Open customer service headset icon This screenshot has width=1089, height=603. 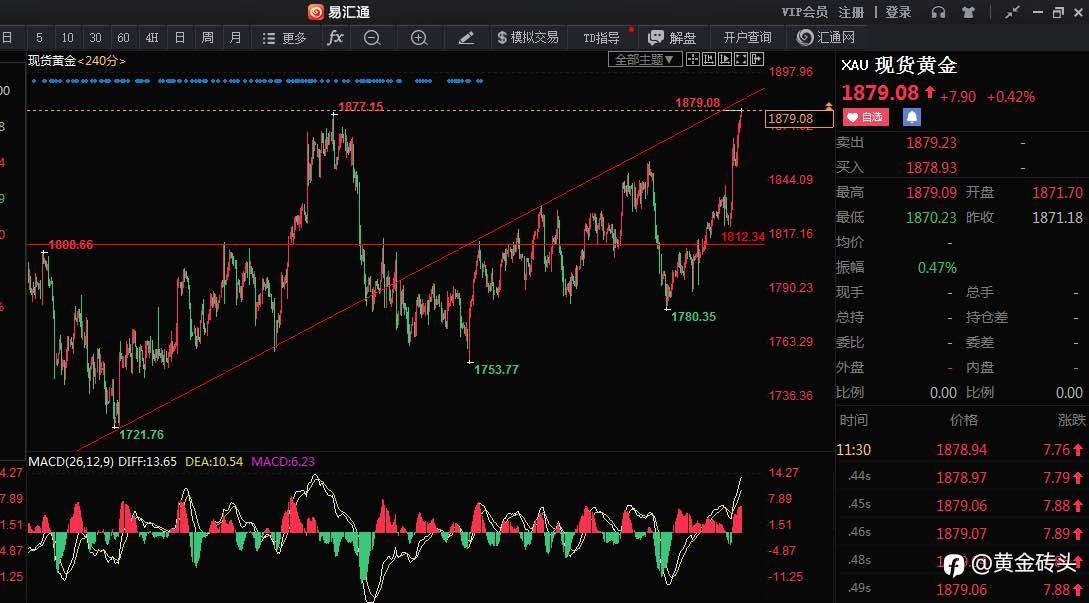point(938,12)
